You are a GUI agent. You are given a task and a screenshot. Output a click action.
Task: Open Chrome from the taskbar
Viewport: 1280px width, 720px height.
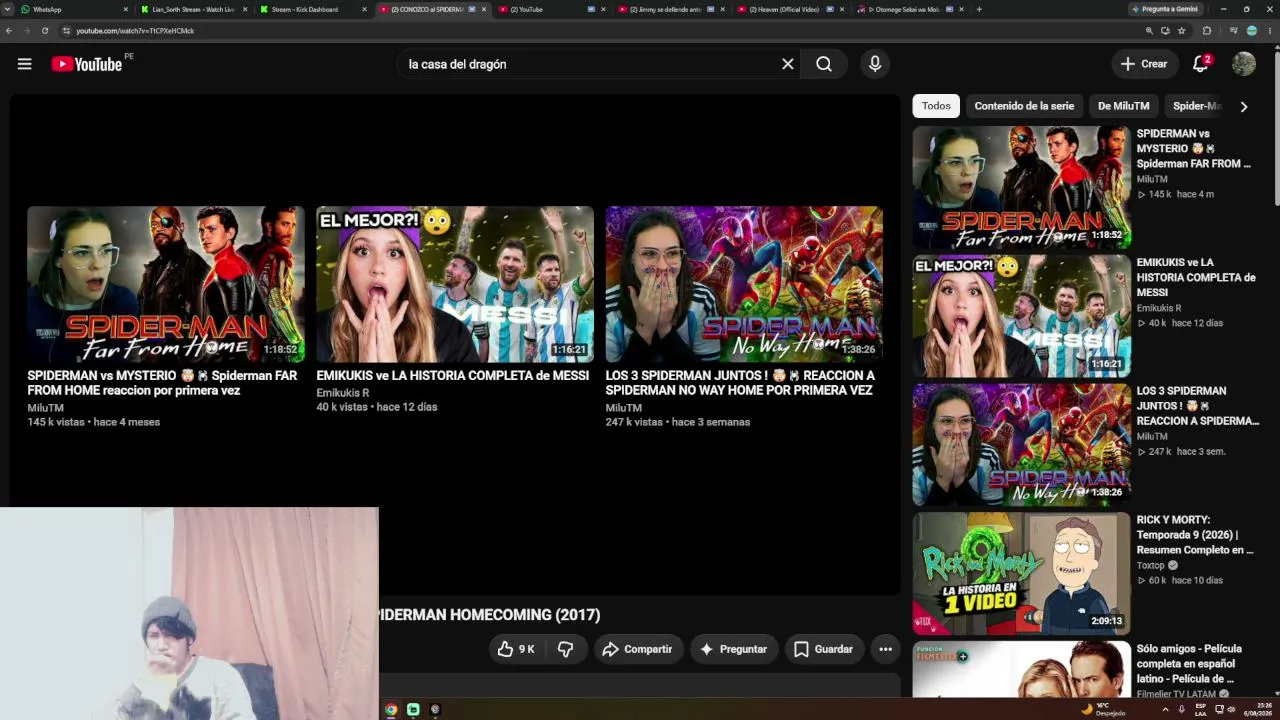(x=391, y=709)
